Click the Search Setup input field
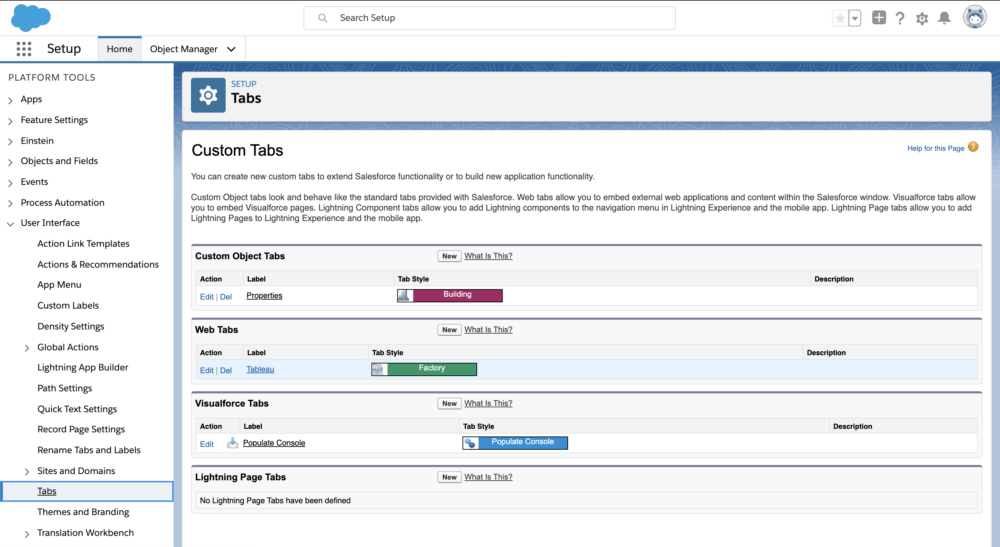The height and width of the screenshot is (547, 1000). pos(490,18)
